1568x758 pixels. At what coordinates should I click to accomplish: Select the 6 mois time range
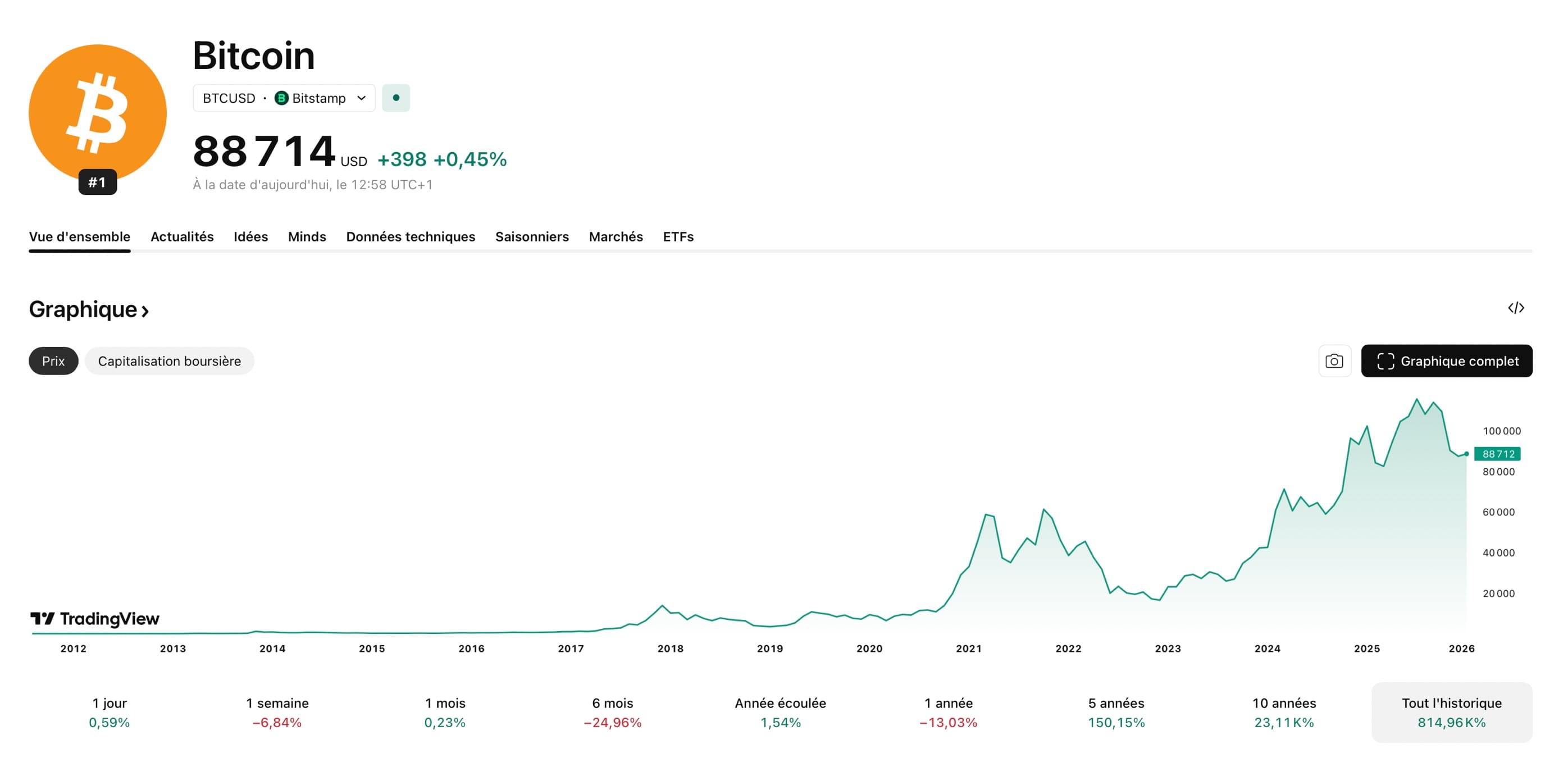coord(612,712)
